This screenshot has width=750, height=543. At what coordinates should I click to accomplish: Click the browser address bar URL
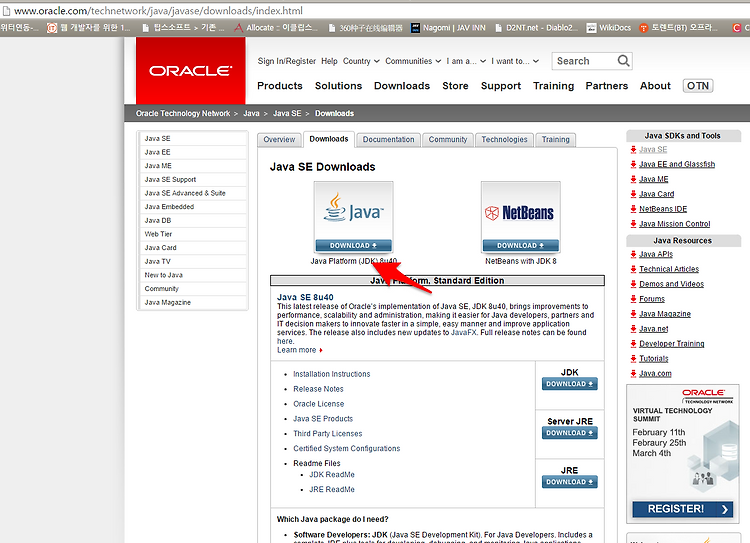pyautogui.click(x=158, y=11)
